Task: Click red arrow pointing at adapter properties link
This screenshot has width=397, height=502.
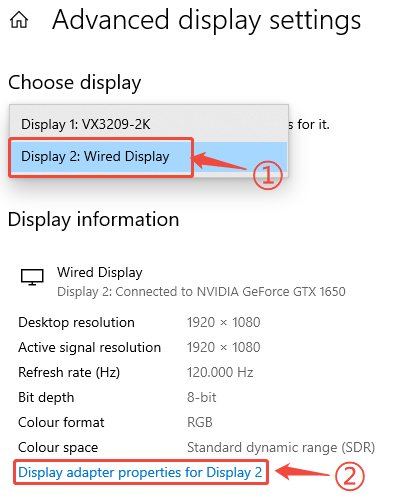Action: click(x=303, y=471)
